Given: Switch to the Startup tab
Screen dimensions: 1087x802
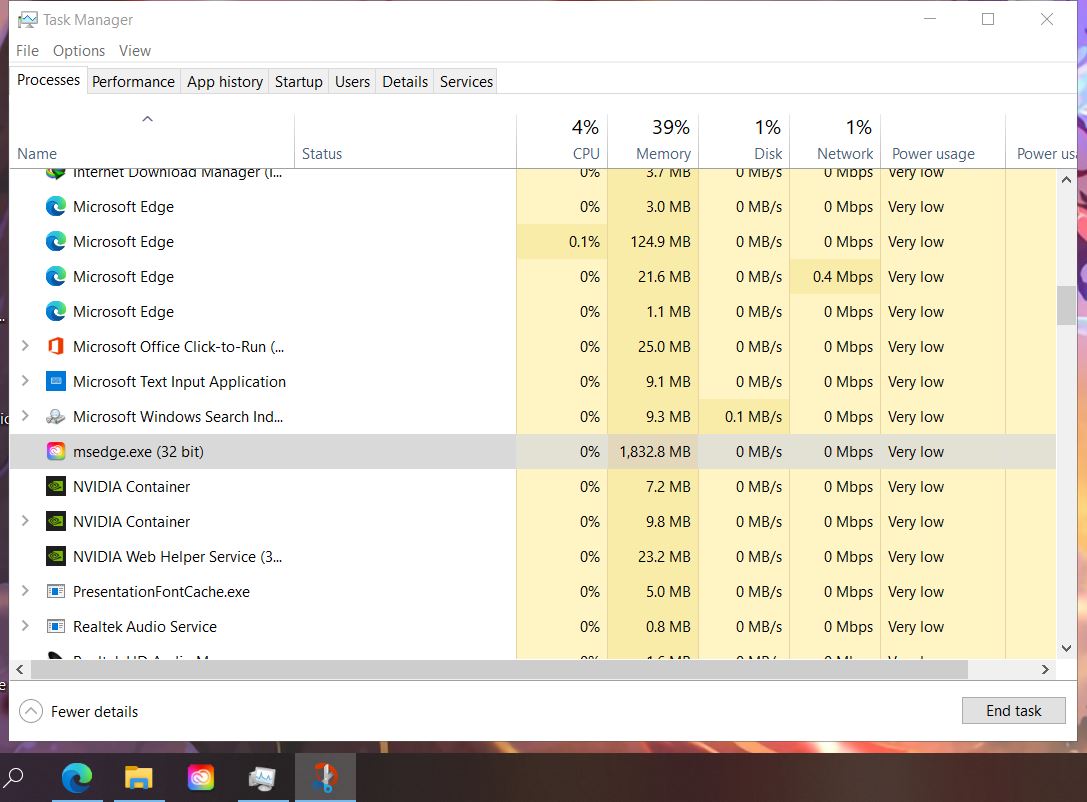Looking at the screenshot, I should [298, 82].
